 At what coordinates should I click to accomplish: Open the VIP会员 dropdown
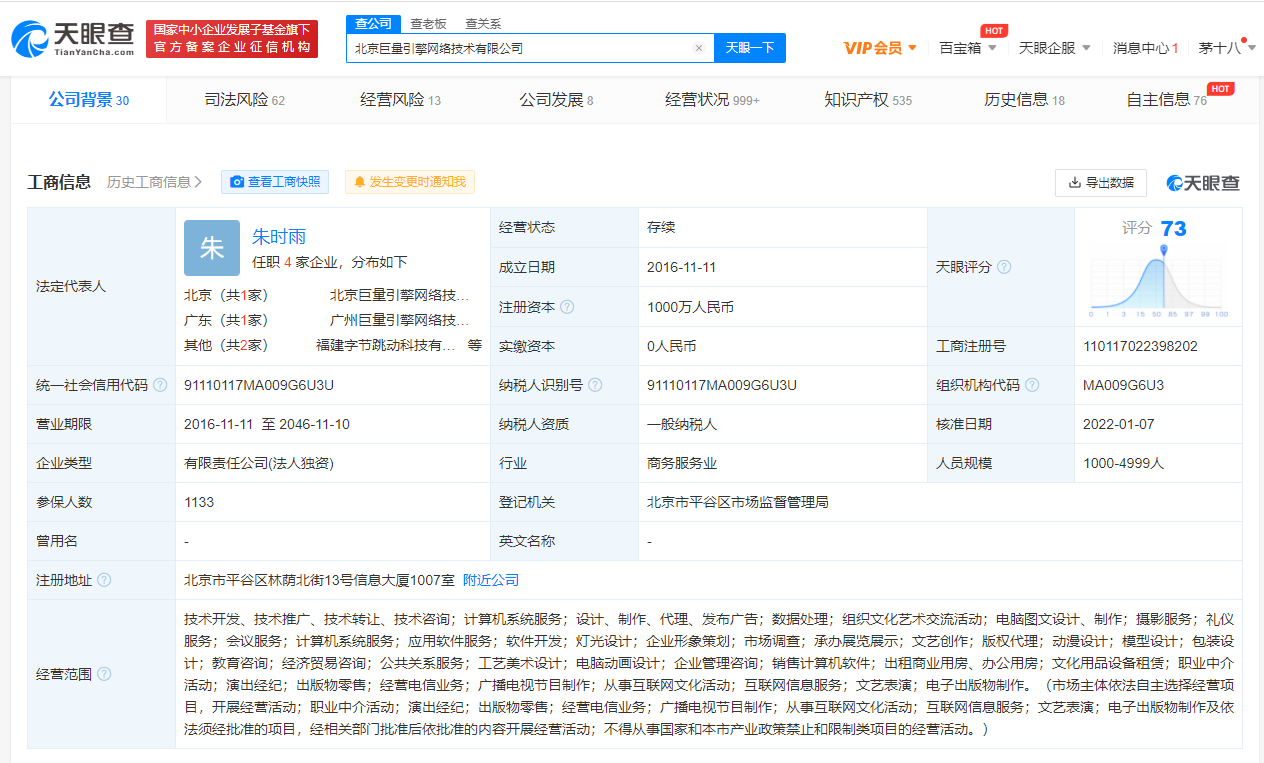(x=880, y=48)
